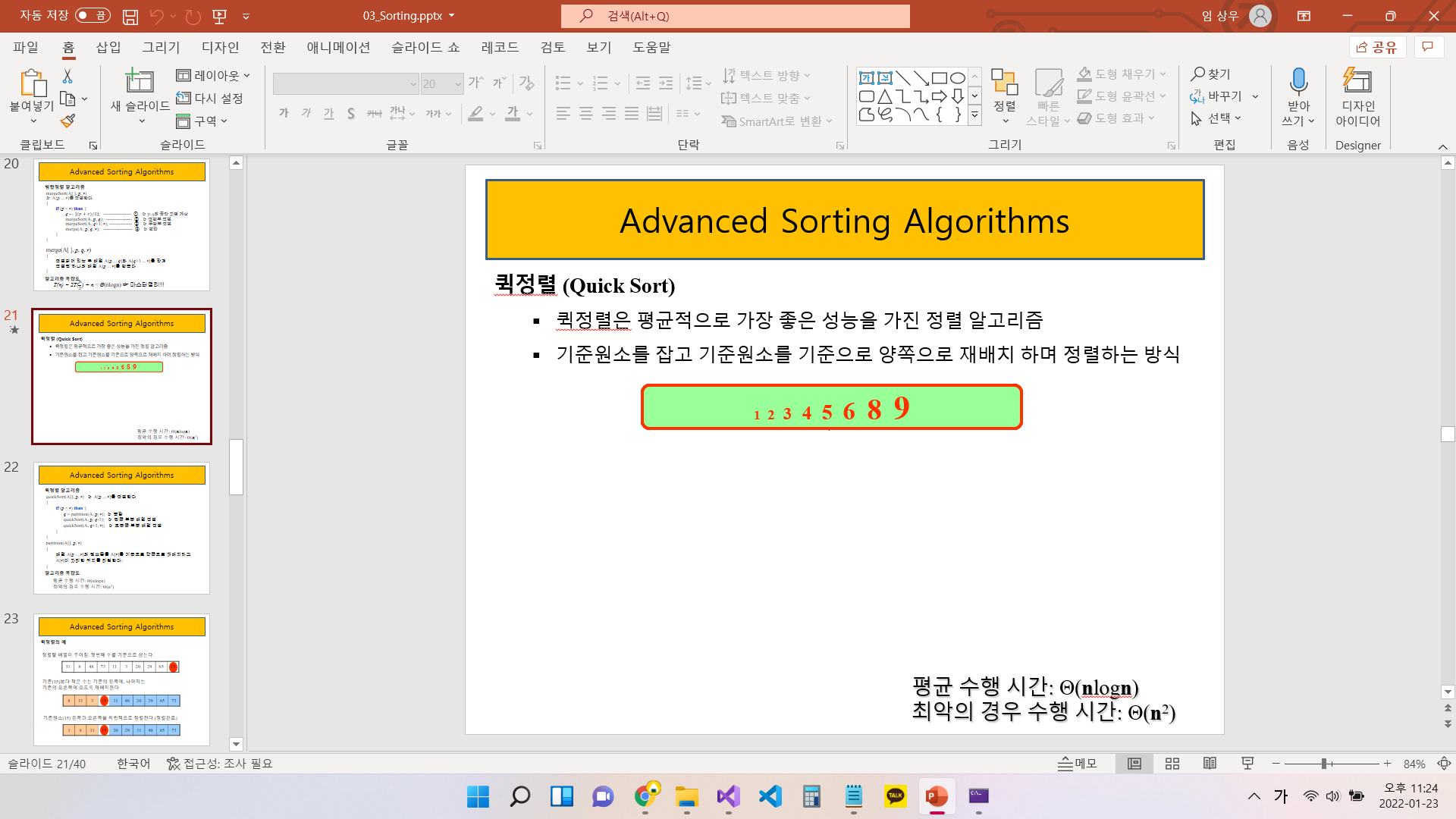This screenshot has height=819, width=1456.
Task: Select slide 22 thumbnail
Action: [x=121, y=529]
